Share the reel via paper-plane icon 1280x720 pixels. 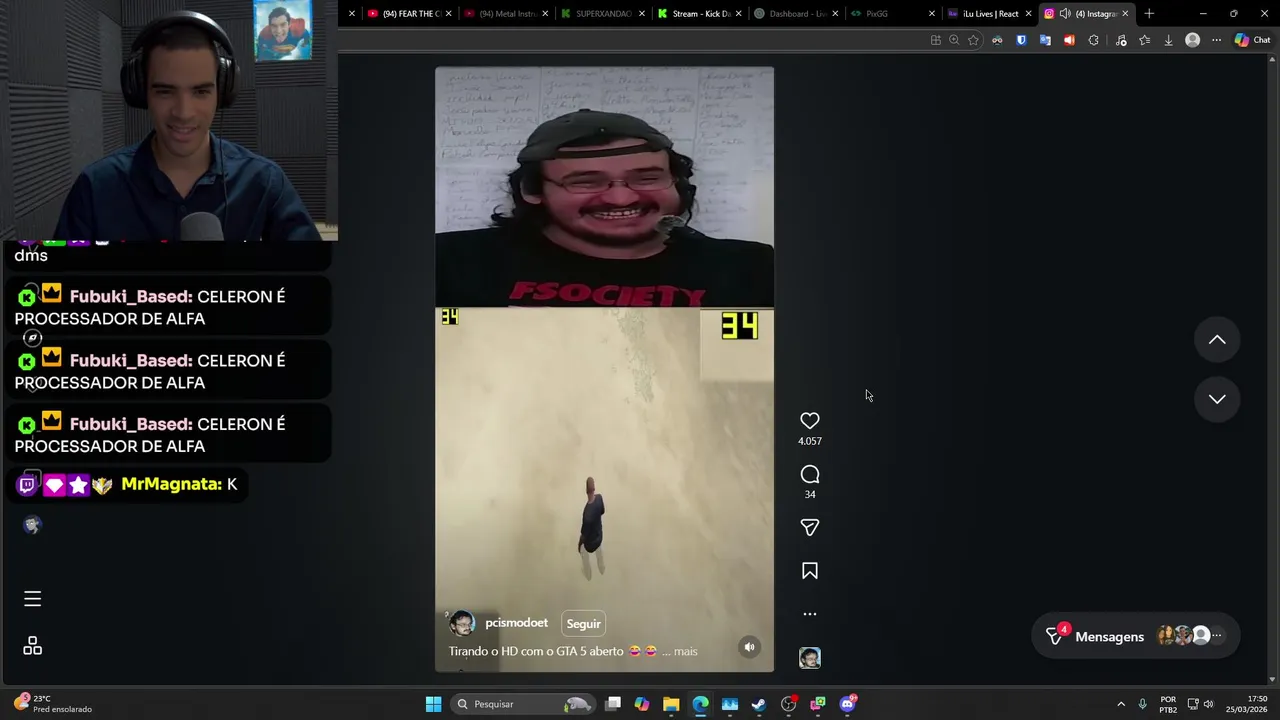point(810,527)
